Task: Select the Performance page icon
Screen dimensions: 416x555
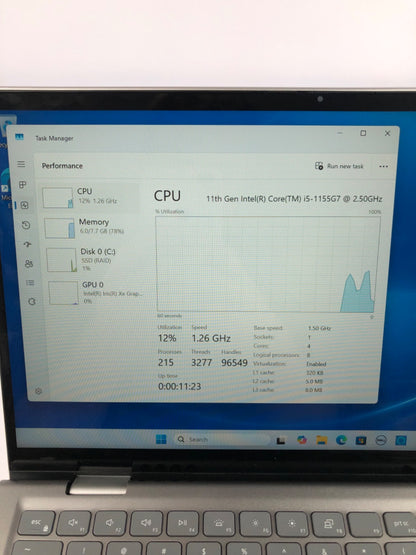Action: (x=24, y=205)
